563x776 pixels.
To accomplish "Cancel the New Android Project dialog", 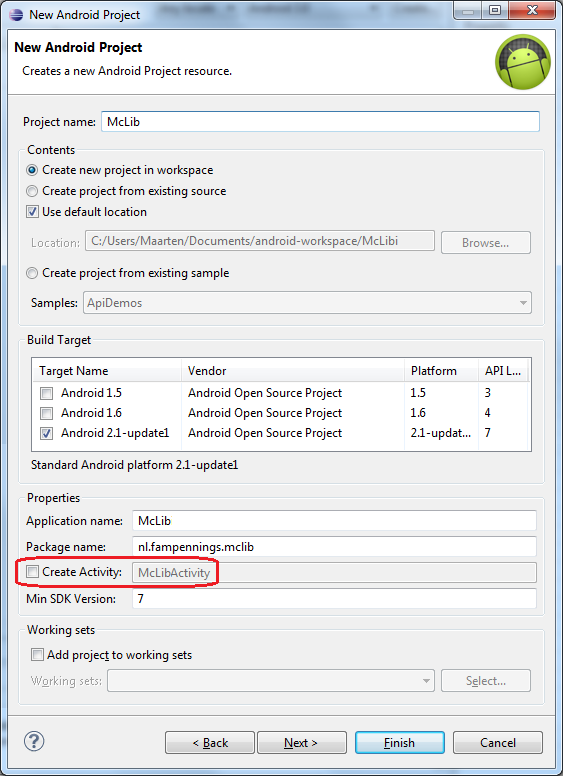I will (498, 742).
